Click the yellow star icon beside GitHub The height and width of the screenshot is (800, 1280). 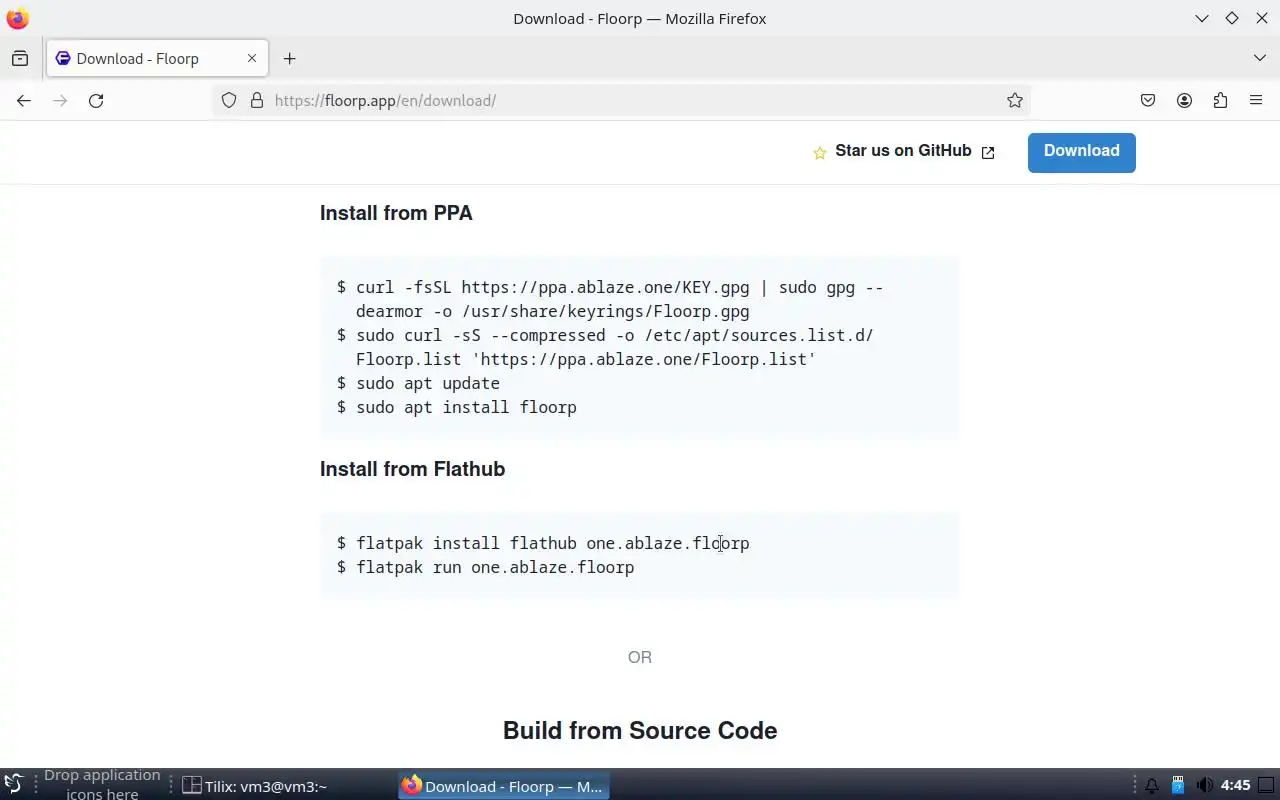[x=819, y=153]
